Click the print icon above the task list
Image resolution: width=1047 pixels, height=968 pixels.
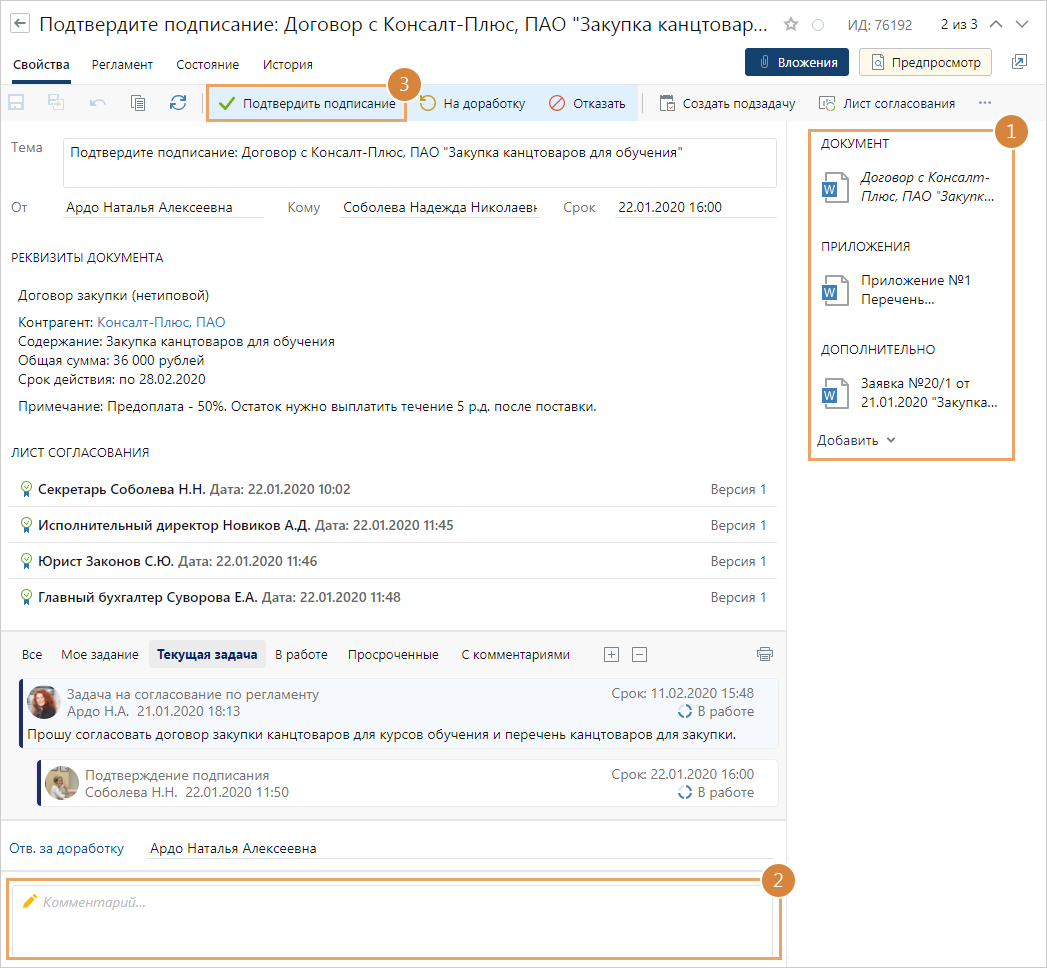tap(765, 654)
